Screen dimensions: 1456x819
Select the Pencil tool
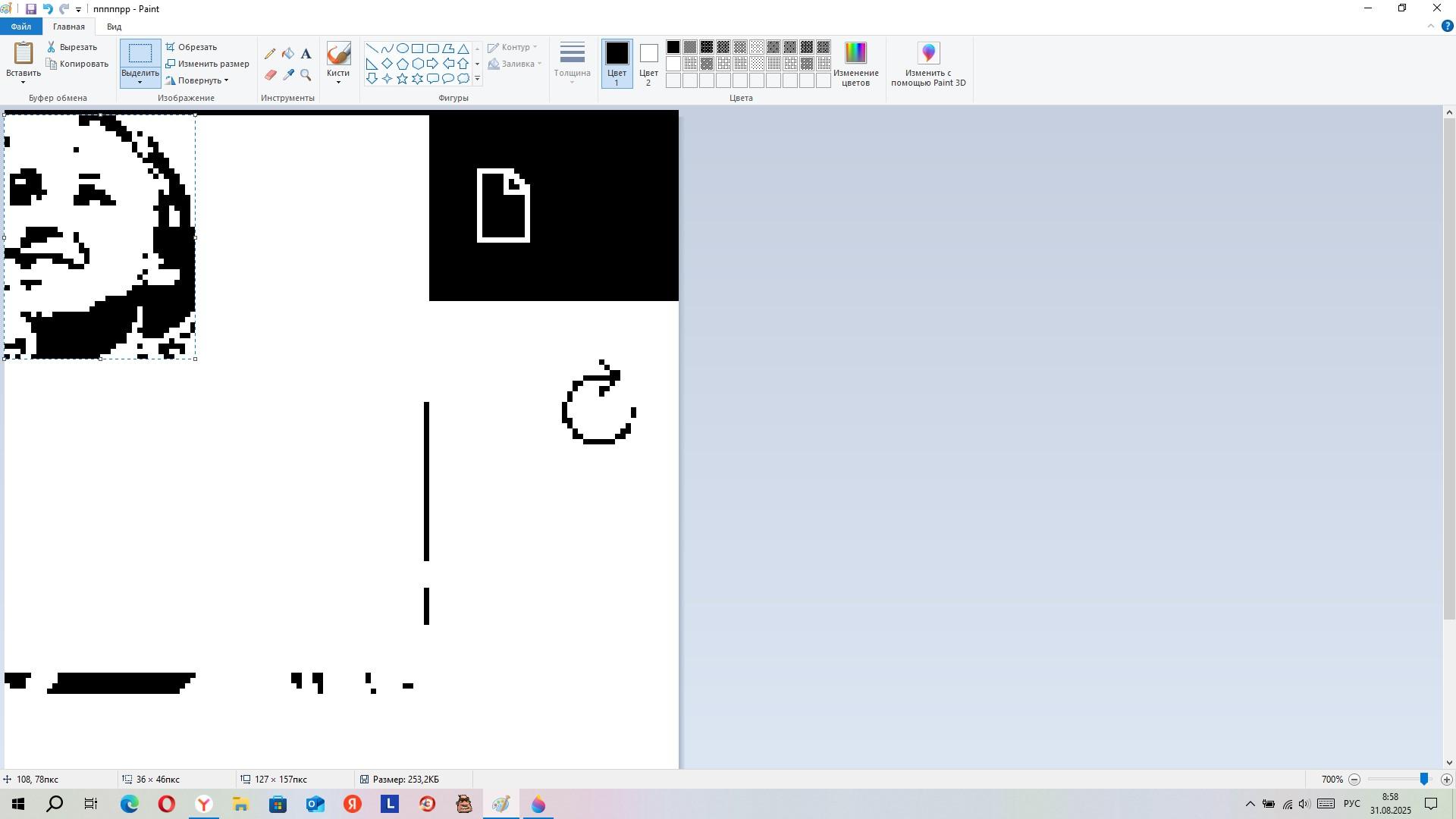[x=270, y=54]
